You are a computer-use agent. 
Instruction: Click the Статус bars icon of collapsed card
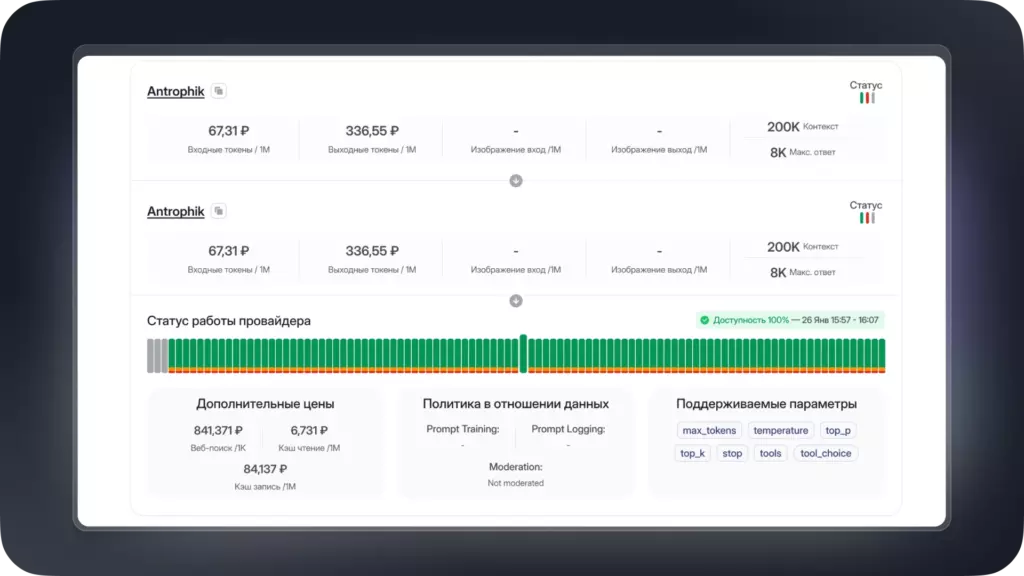867,98
